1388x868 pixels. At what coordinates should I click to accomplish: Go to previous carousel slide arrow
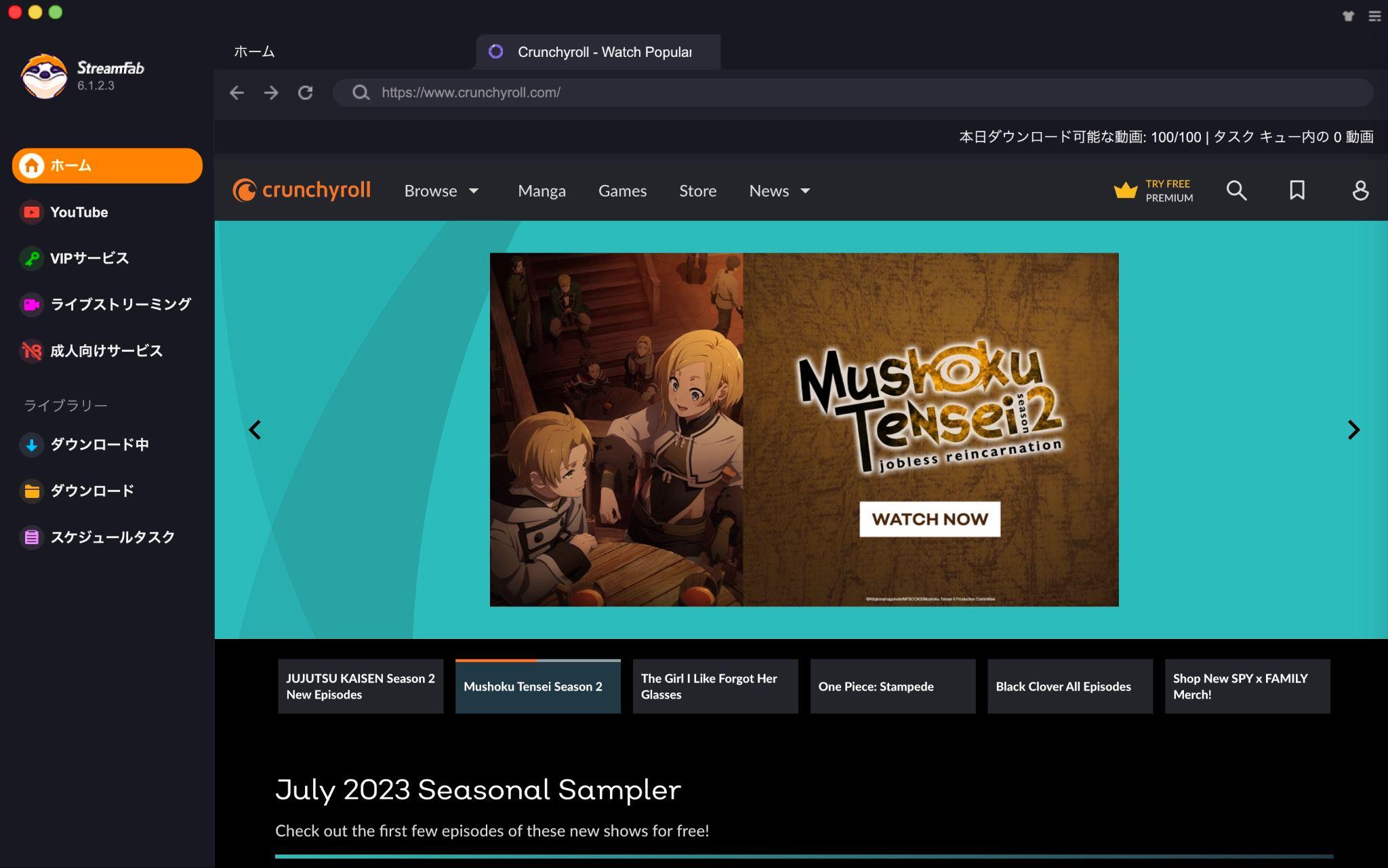pos(255,430)
